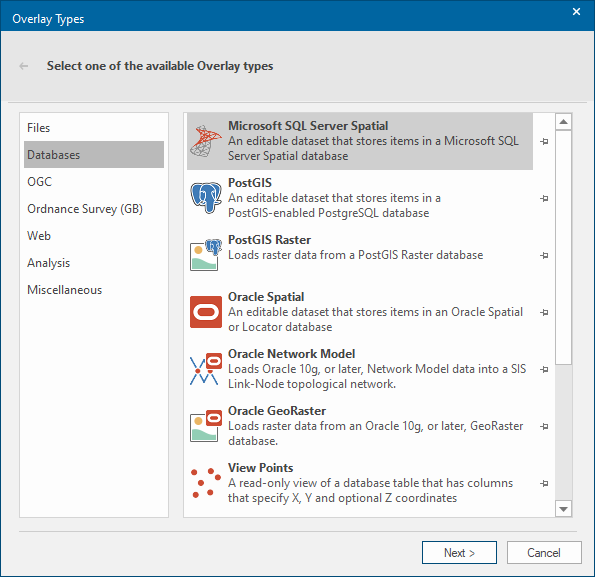Pin the View Points overlay type
The height and width of the screenshot is (577, 595).
click(544, 483)
